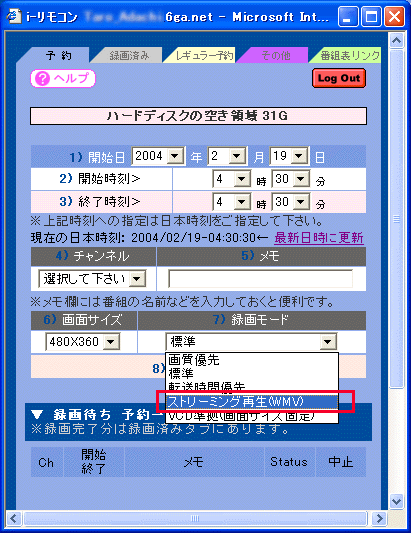This screenshot has width=411, height=533.
Task: Click inside the メモ text field
Action: [x=260, y=279]
